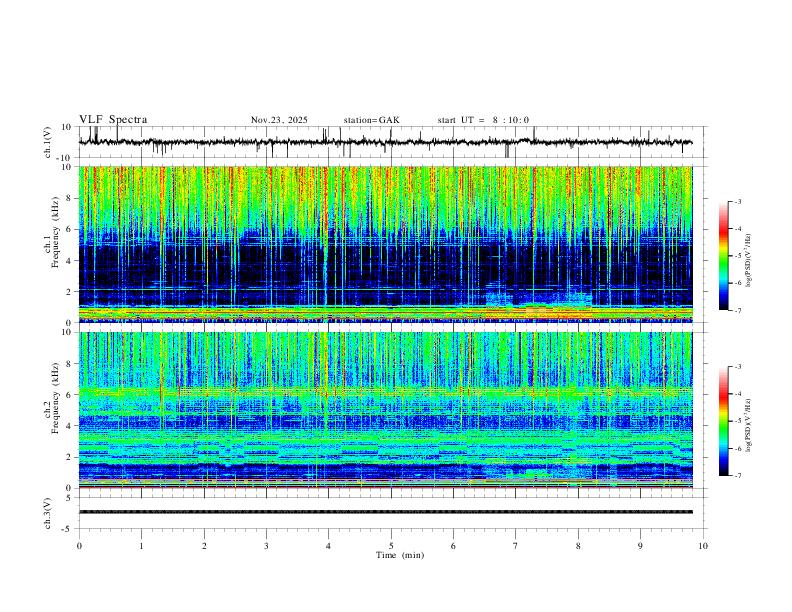Click time axis tick label "6"
The height and width of the screenshot is (612, 792).
tap(453, 546)
